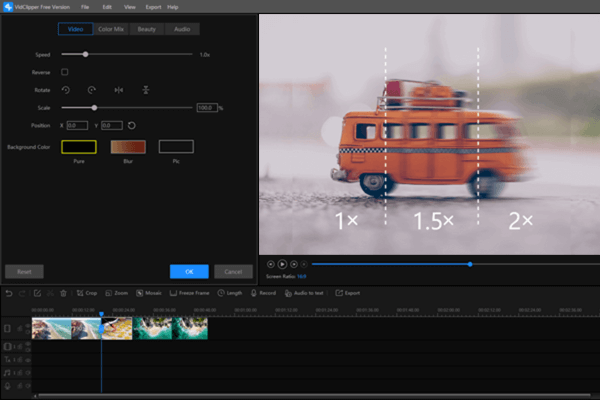Viewport: 600px width, 400px height.
Task: Play the preview video
Action: point(282,264)
